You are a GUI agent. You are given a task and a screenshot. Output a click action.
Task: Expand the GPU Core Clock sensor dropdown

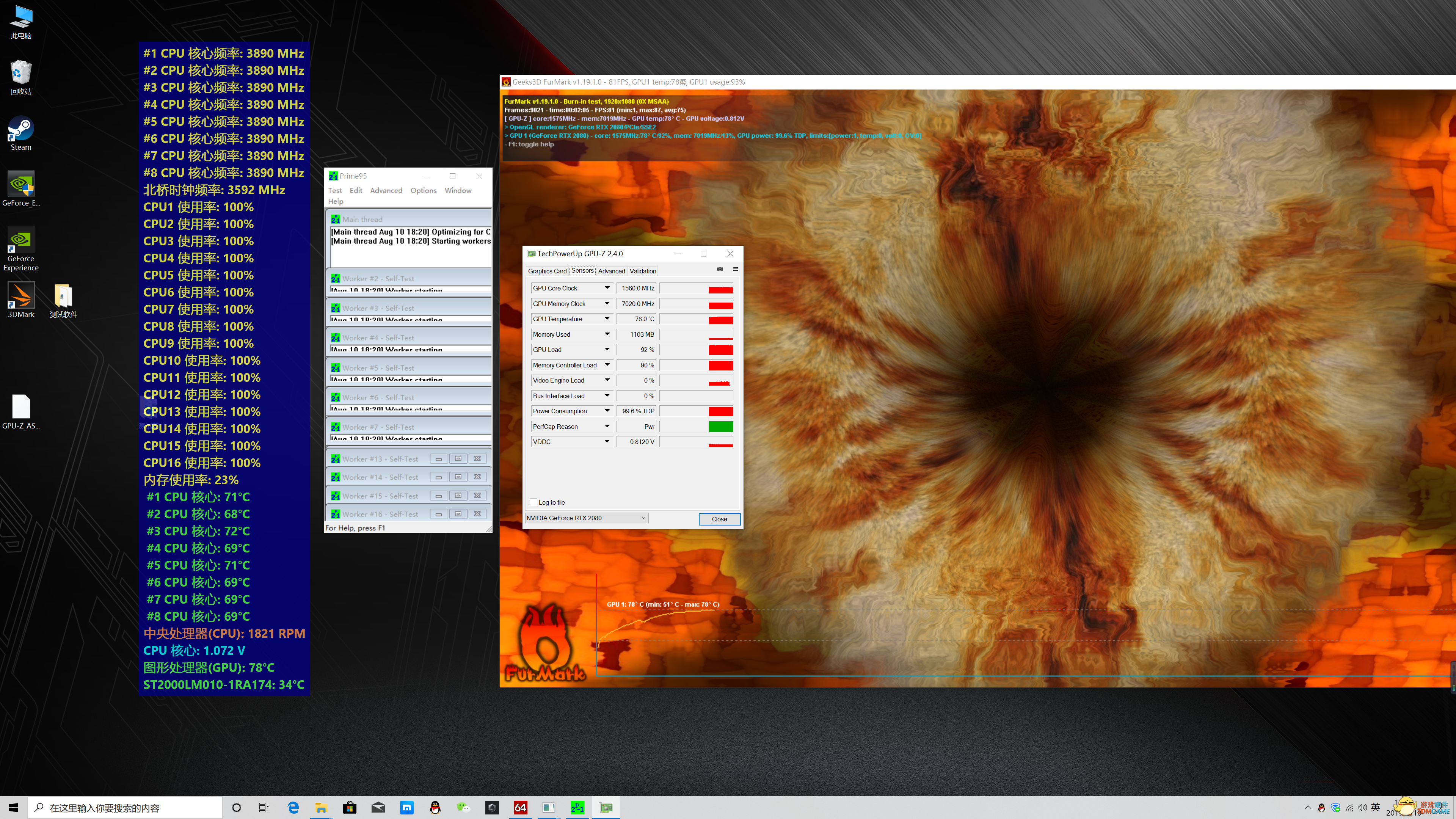(x=607, y=288)
